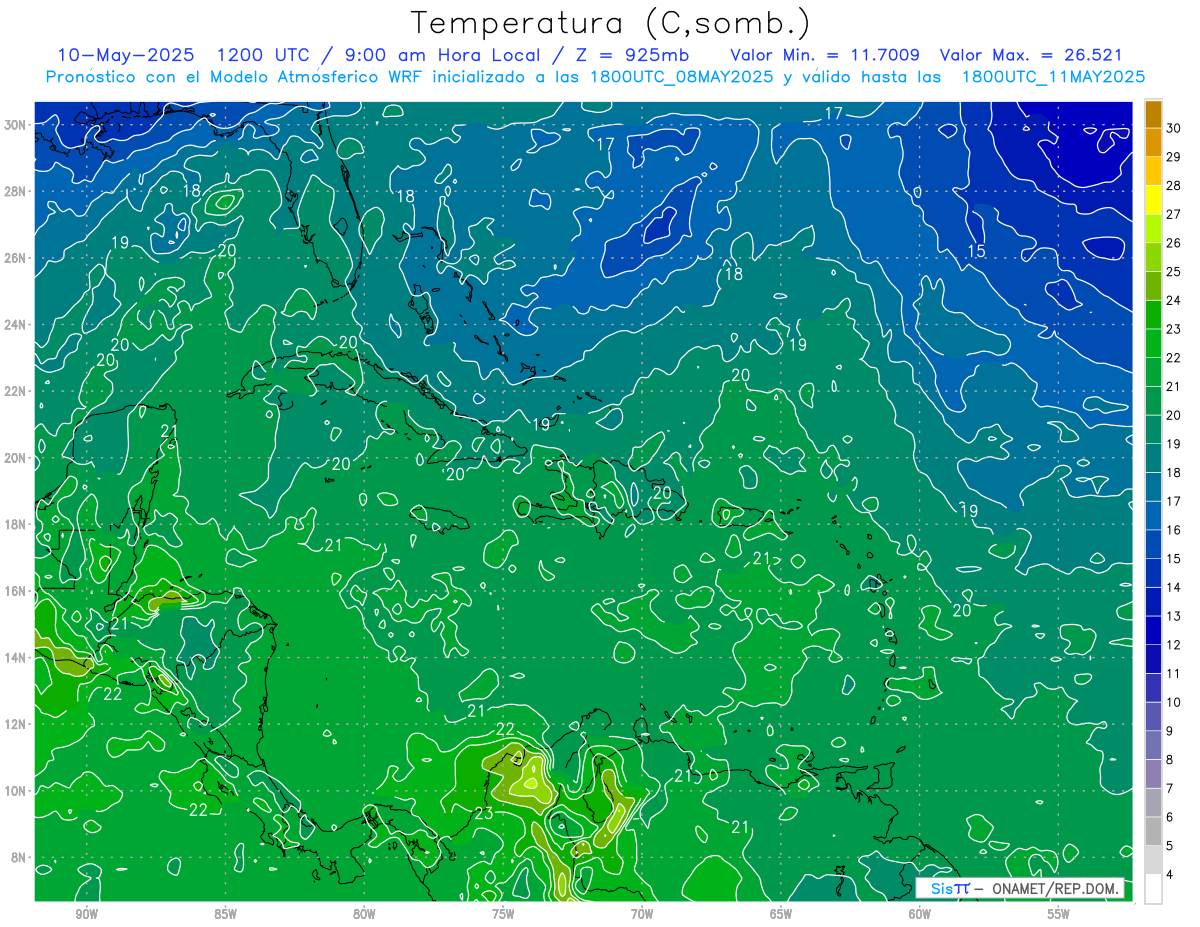Click the "10N" latitude axis label
This screenshot has width=1200, height=927.
tap(16, 790)
